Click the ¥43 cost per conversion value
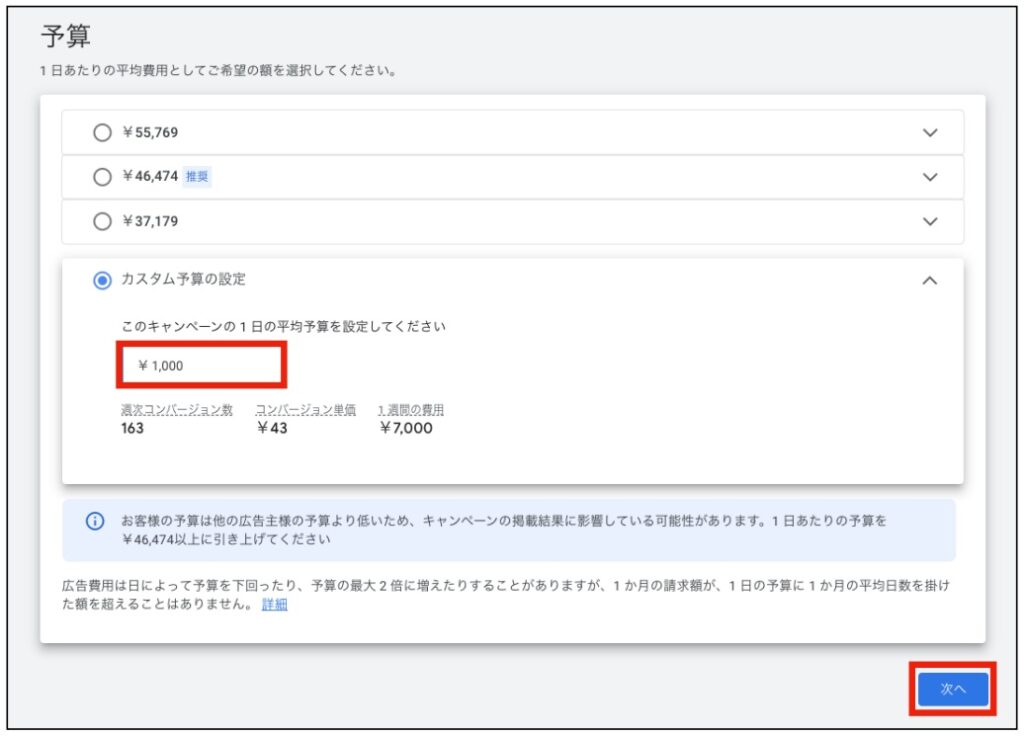The width and height of the screenshot is (1024, 736). click(x=271, y=428)
